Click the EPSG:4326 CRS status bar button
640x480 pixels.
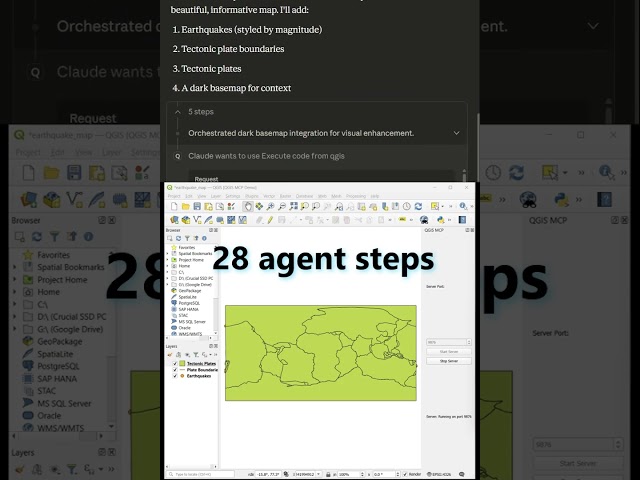coord(439,474)
